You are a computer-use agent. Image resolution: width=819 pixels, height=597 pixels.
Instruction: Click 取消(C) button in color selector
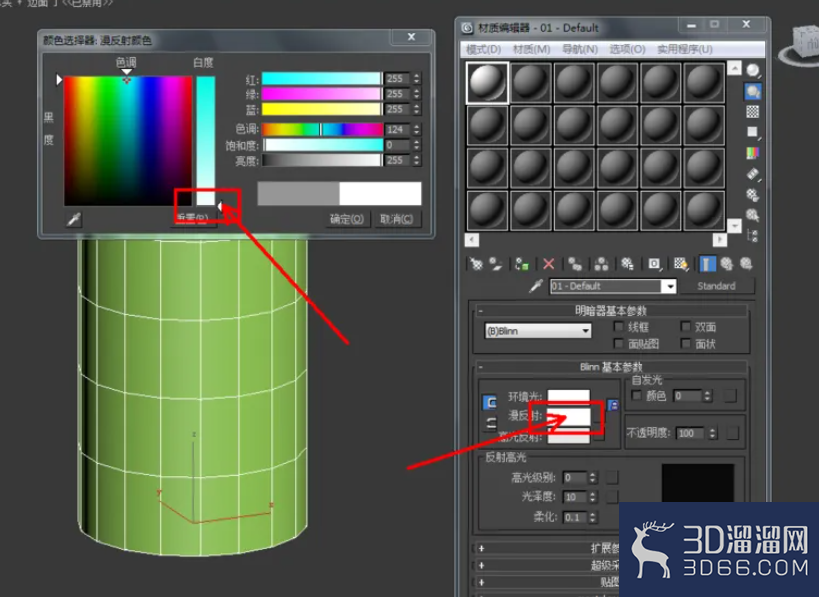point(396,219)
